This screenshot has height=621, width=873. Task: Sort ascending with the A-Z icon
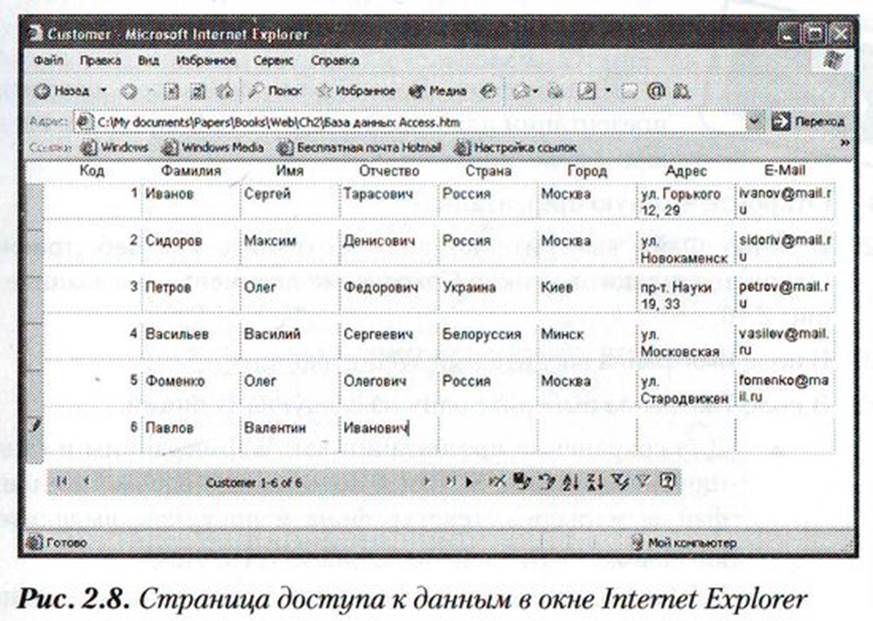(x=571, y=482)
